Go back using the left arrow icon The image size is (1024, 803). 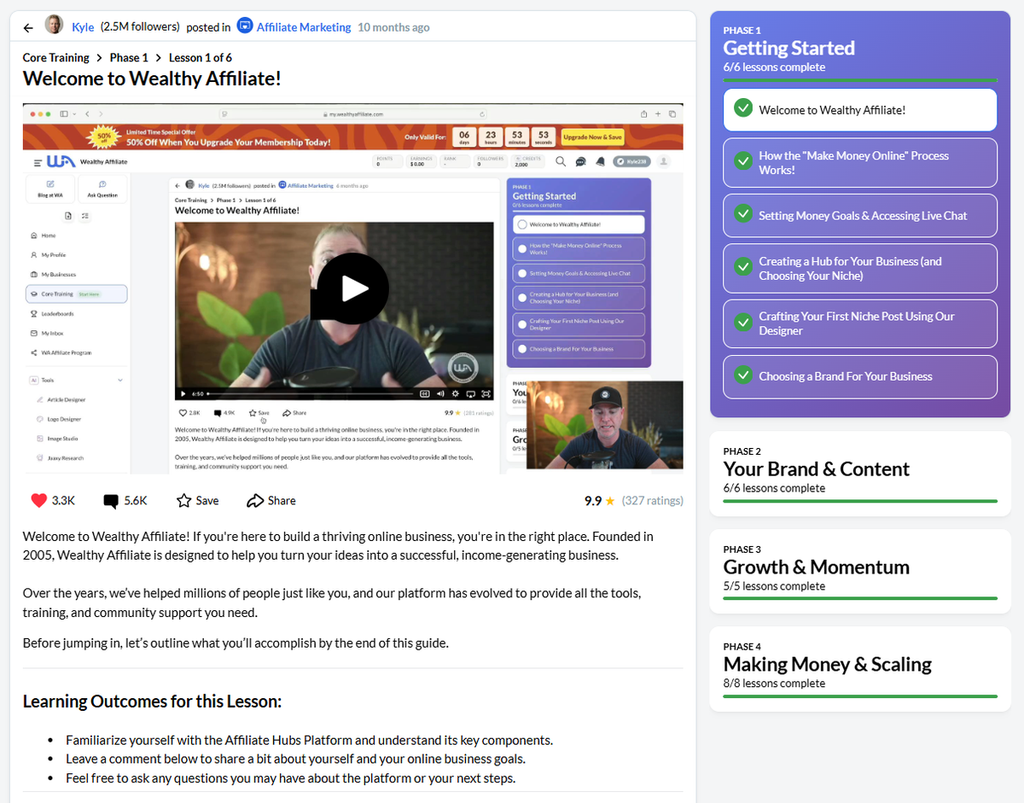[27, 27]
